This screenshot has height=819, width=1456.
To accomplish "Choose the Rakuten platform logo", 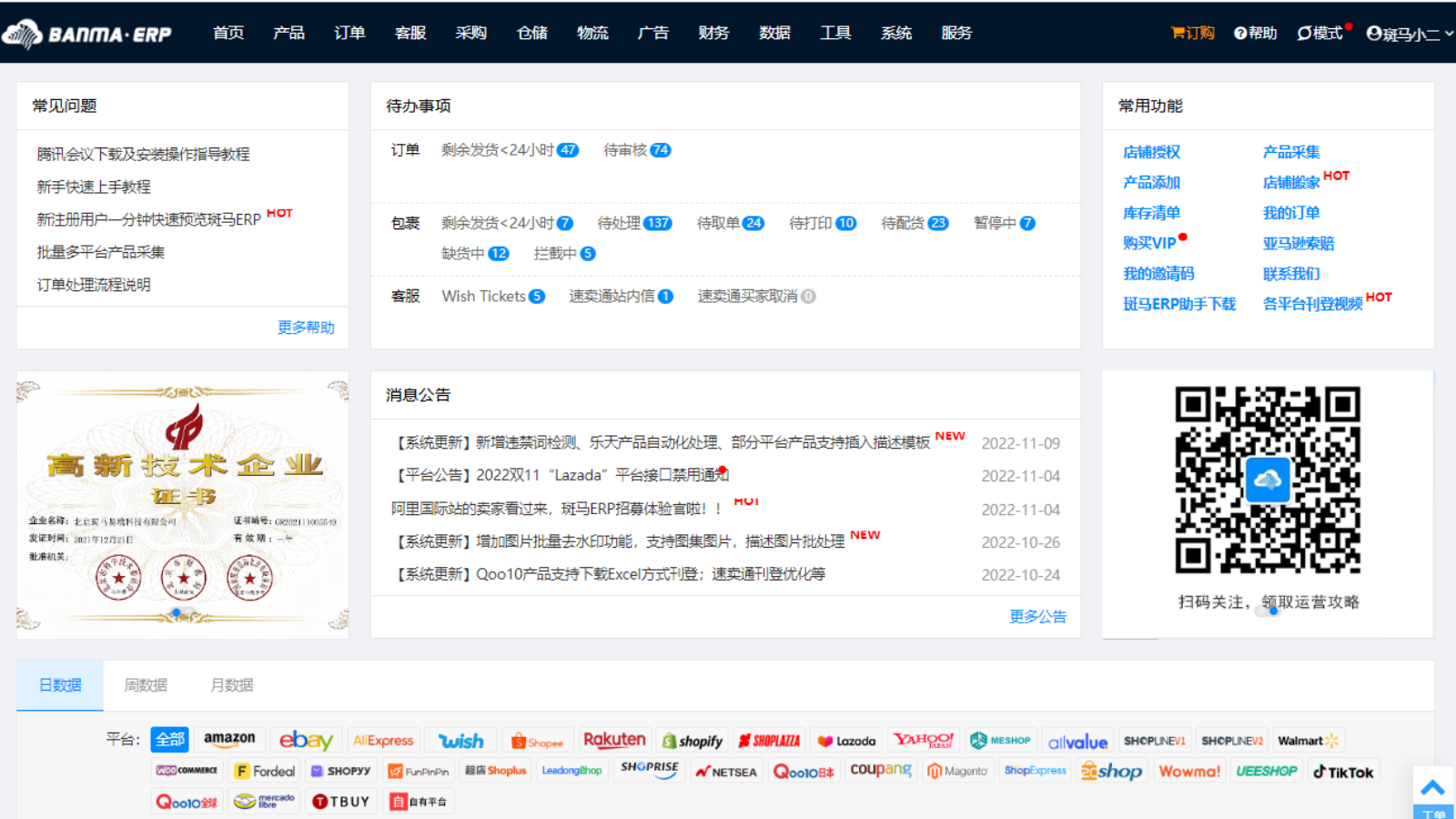I will tap(614, 740).
